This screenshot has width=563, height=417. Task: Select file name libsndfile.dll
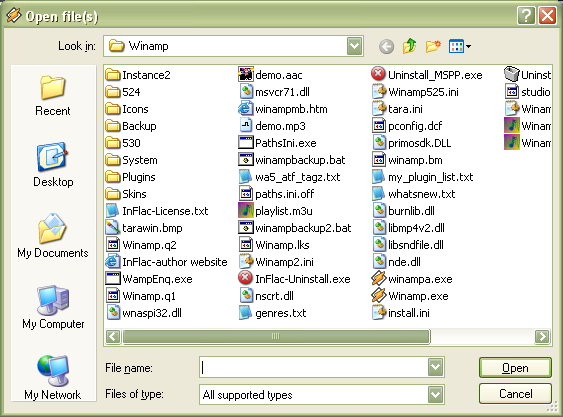pyautogui.click(x=416, y=245)
